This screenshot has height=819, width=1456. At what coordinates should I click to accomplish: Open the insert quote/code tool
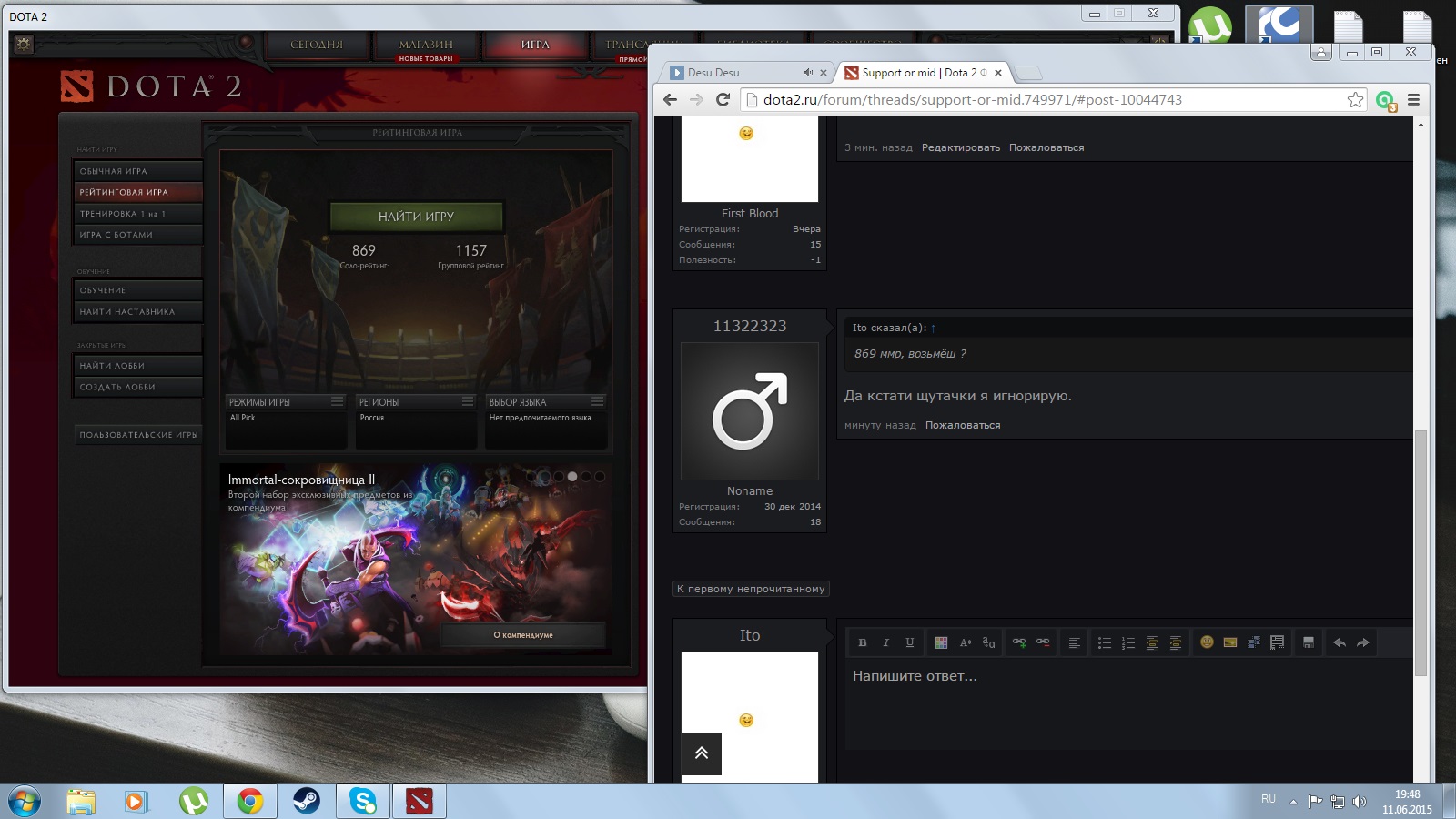point(1278,642)
